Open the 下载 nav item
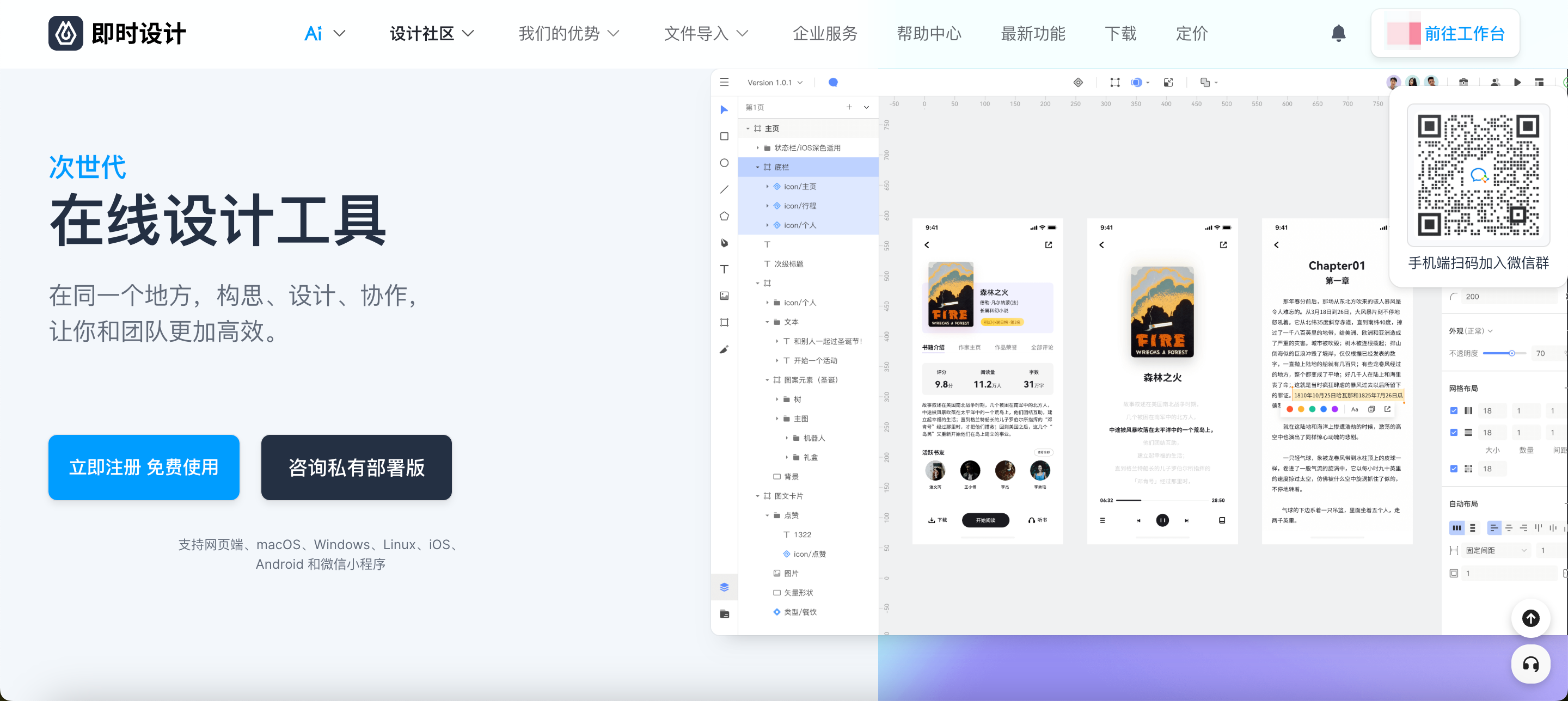Image resolution: width=1568 pixels, height=701 pixels. (1120, 33)
